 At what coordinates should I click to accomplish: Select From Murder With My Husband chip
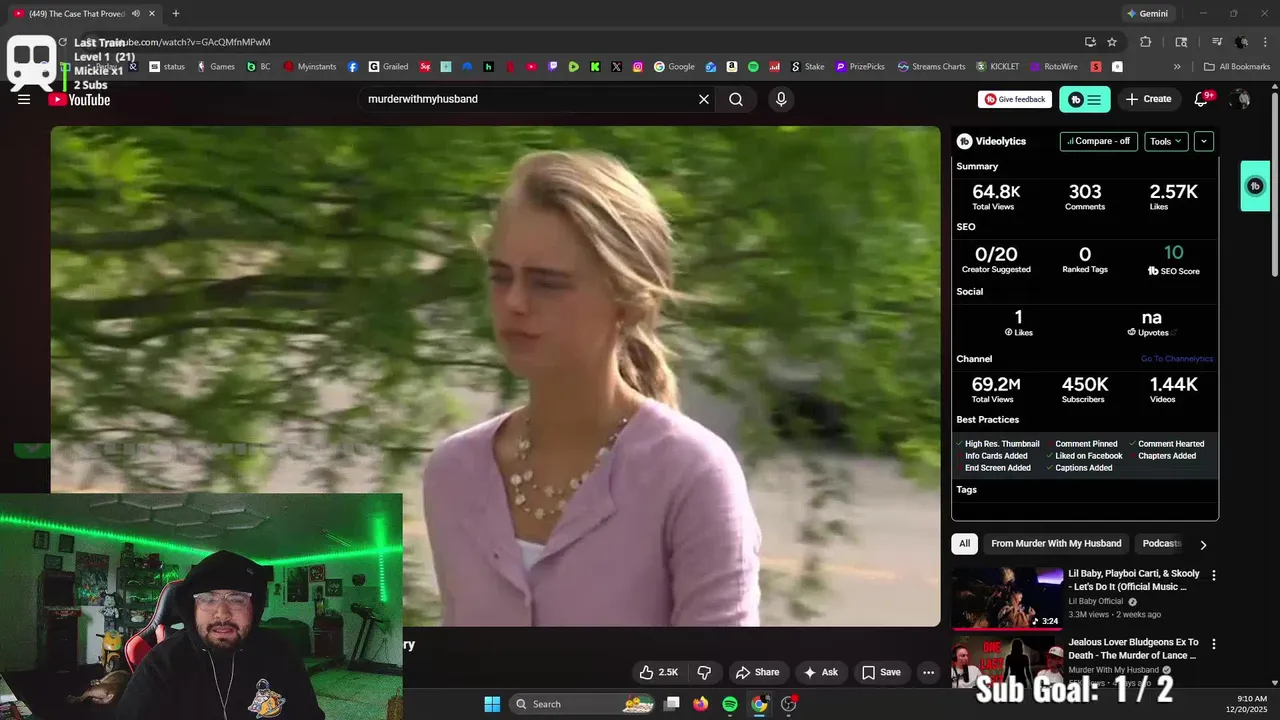(x=1056, y=543)
